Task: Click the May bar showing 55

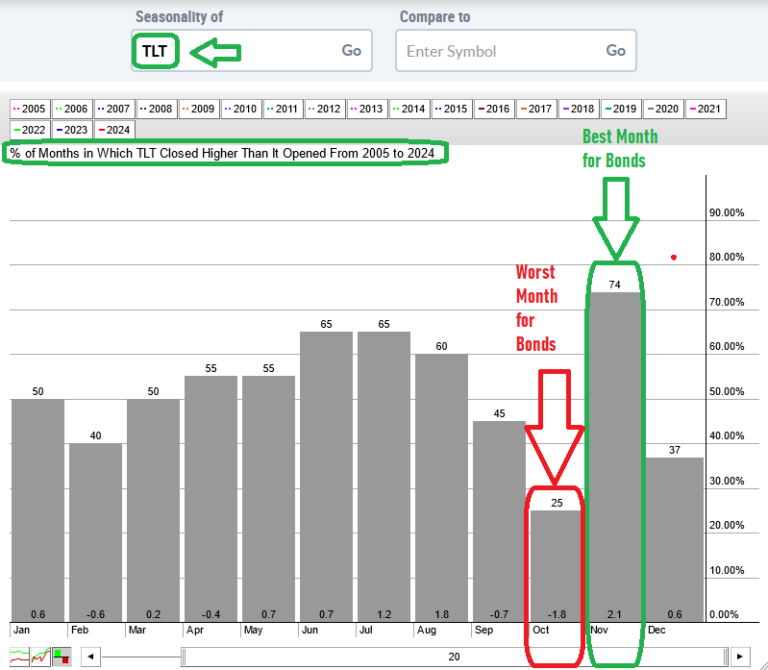Action: tap(268, 499)
